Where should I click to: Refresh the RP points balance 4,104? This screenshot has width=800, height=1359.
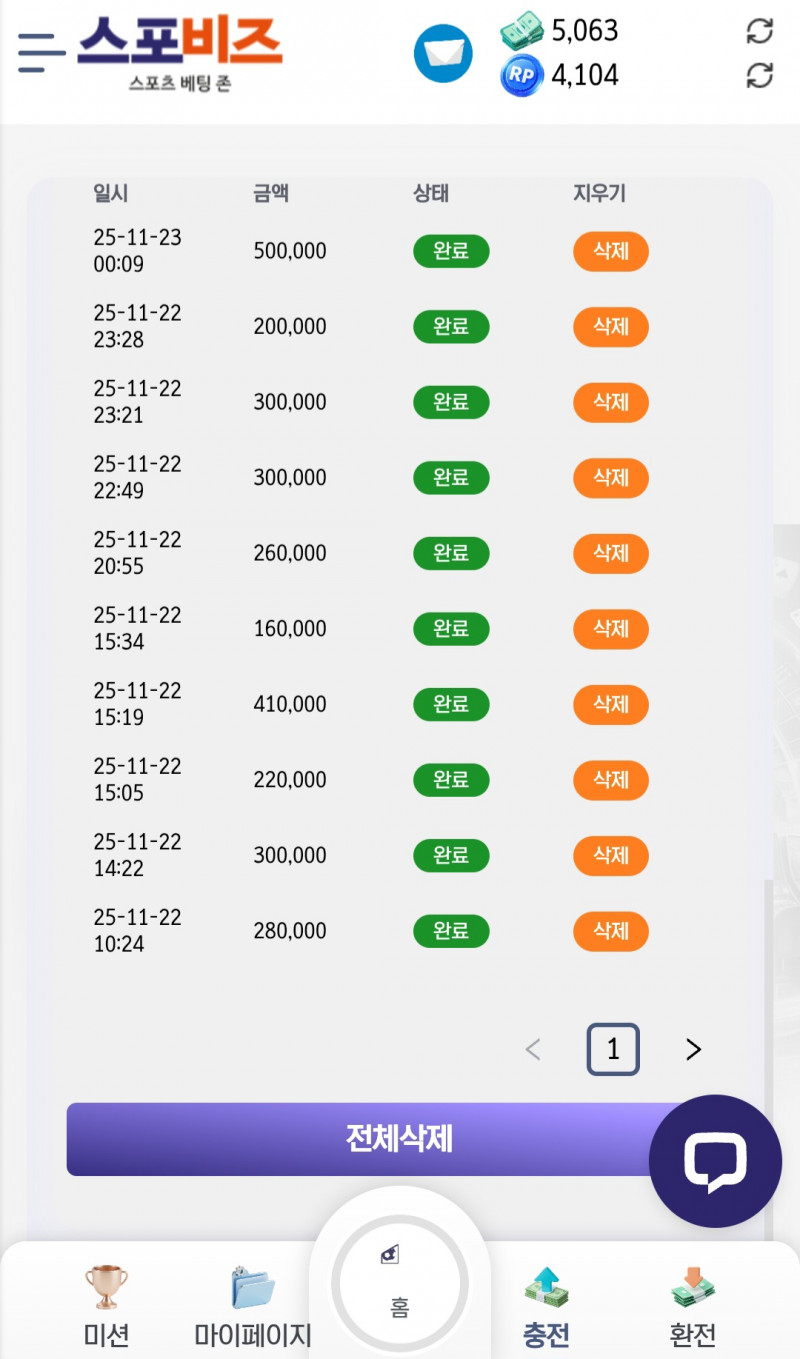760,75
